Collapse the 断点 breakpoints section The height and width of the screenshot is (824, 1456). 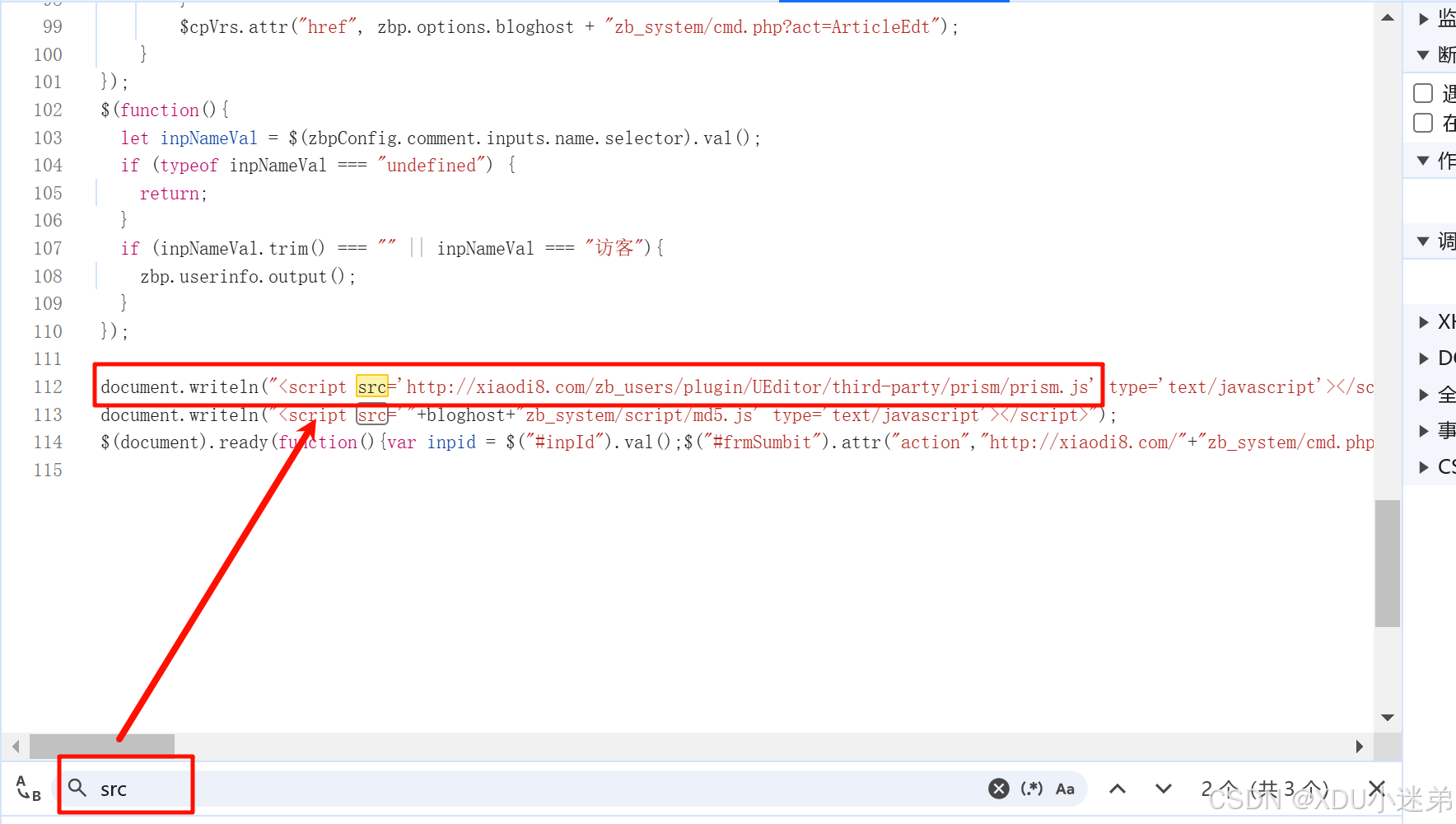click(x=1424, y=54)
